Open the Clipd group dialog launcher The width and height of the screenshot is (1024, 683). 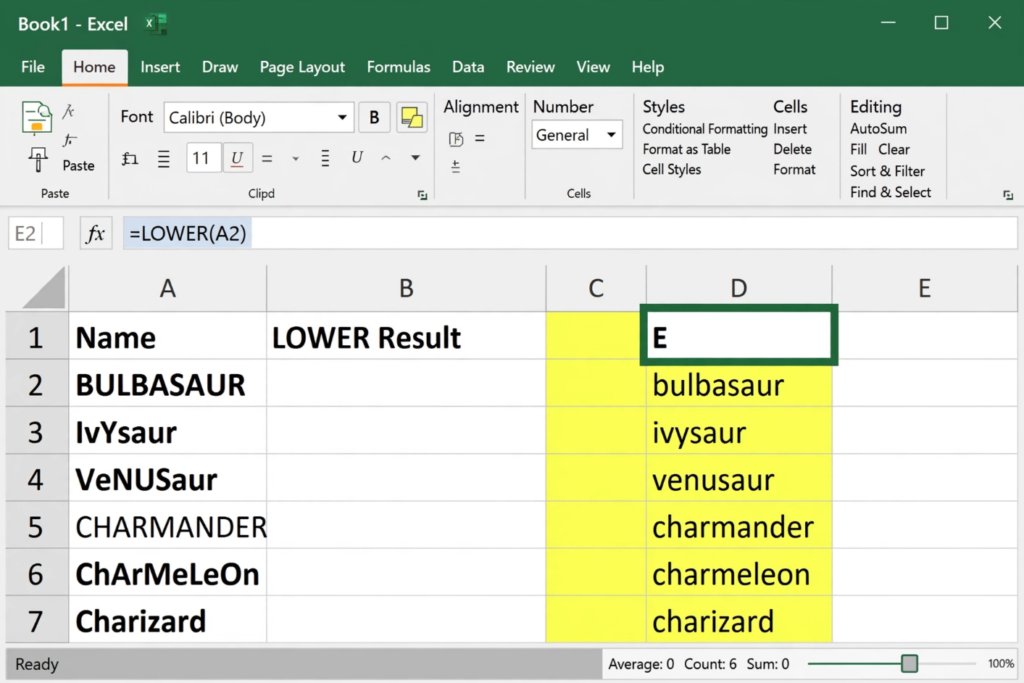tap(423, 195)
